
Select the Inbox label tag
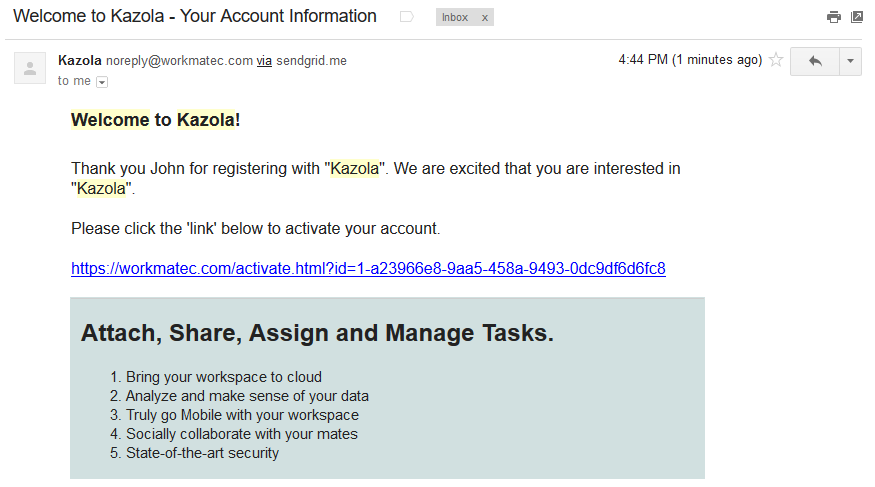pyautogui.click(x=455, y=17)
